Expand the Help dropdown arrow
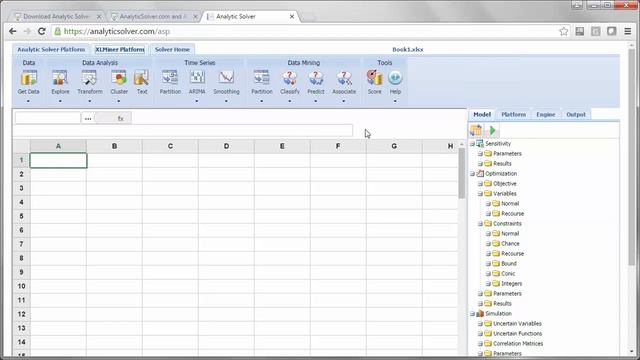 [x=395, y=101]
